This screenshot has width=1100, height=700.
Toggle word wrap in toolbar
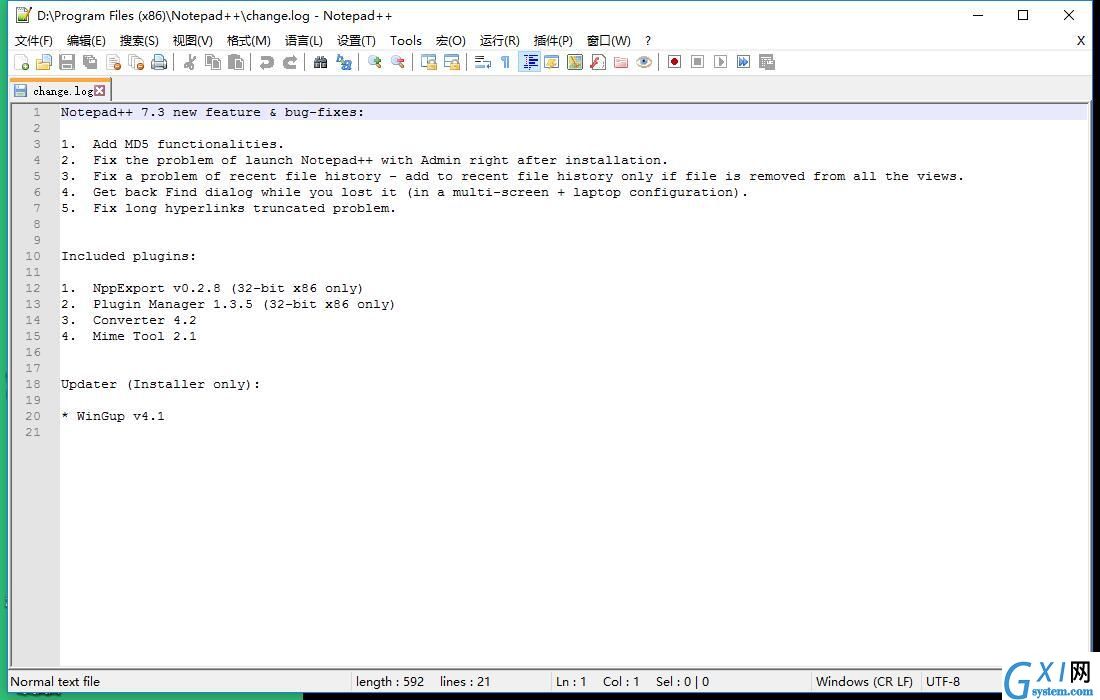coord(483,62)
